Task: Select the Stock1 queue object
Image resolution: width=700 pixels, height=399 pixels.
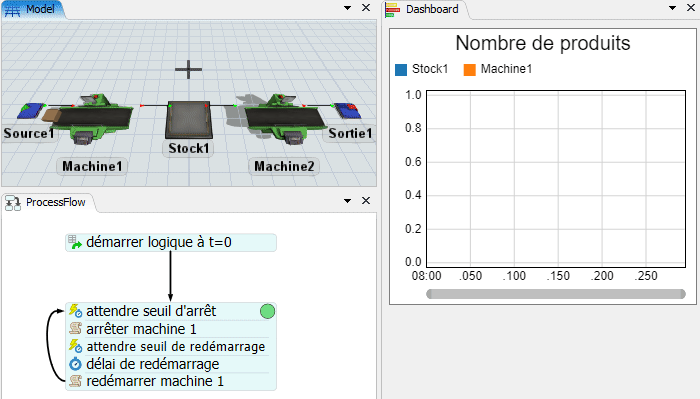Action: point(188,120)
